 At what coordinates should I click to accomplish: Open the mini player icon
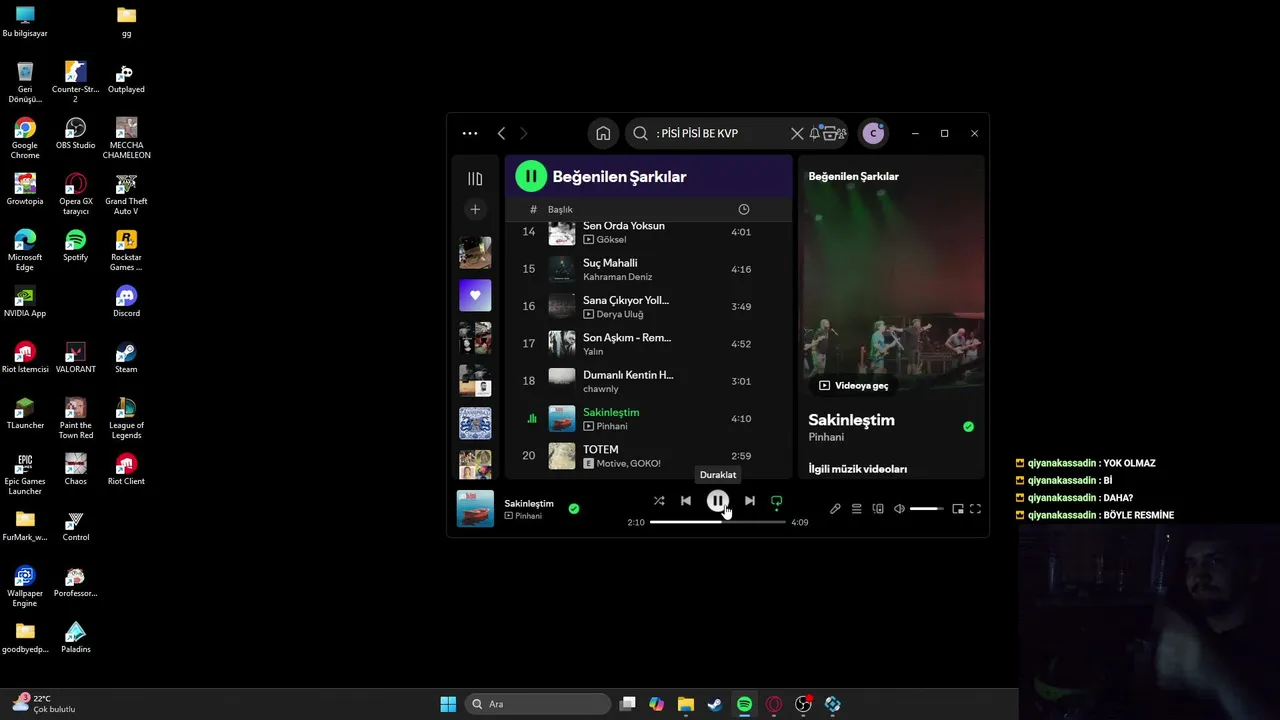click(x=957, y=509)
